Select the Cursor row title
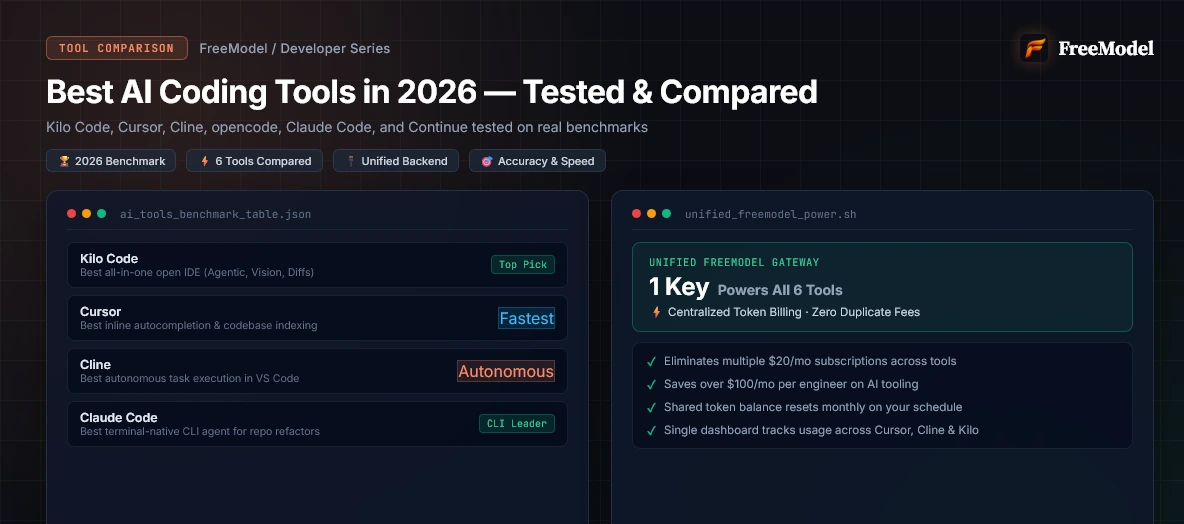Image resolution: width=1184 pixels, height=524 pixels. click(x=100, y=311)
